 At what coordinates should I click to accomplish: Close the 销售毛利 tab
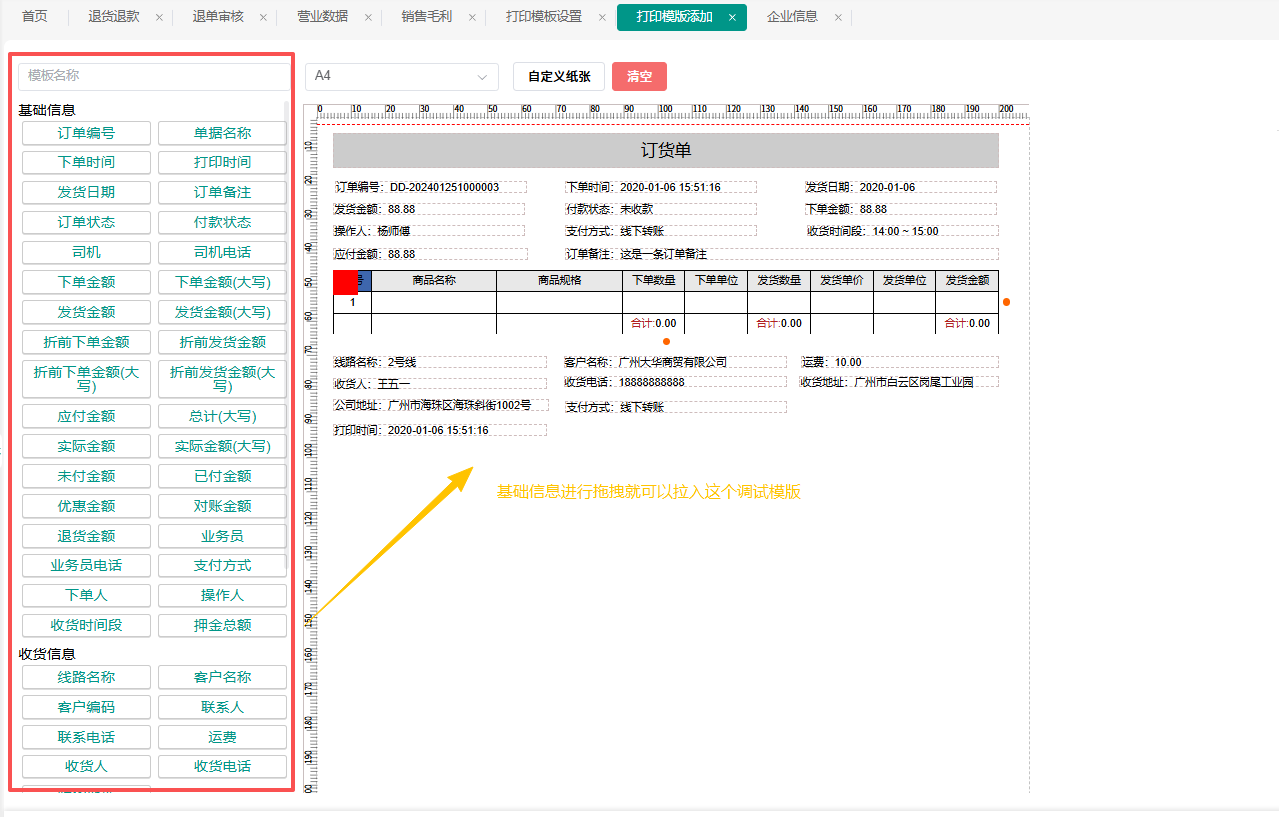pyautogui.click(x=471, y=17)
